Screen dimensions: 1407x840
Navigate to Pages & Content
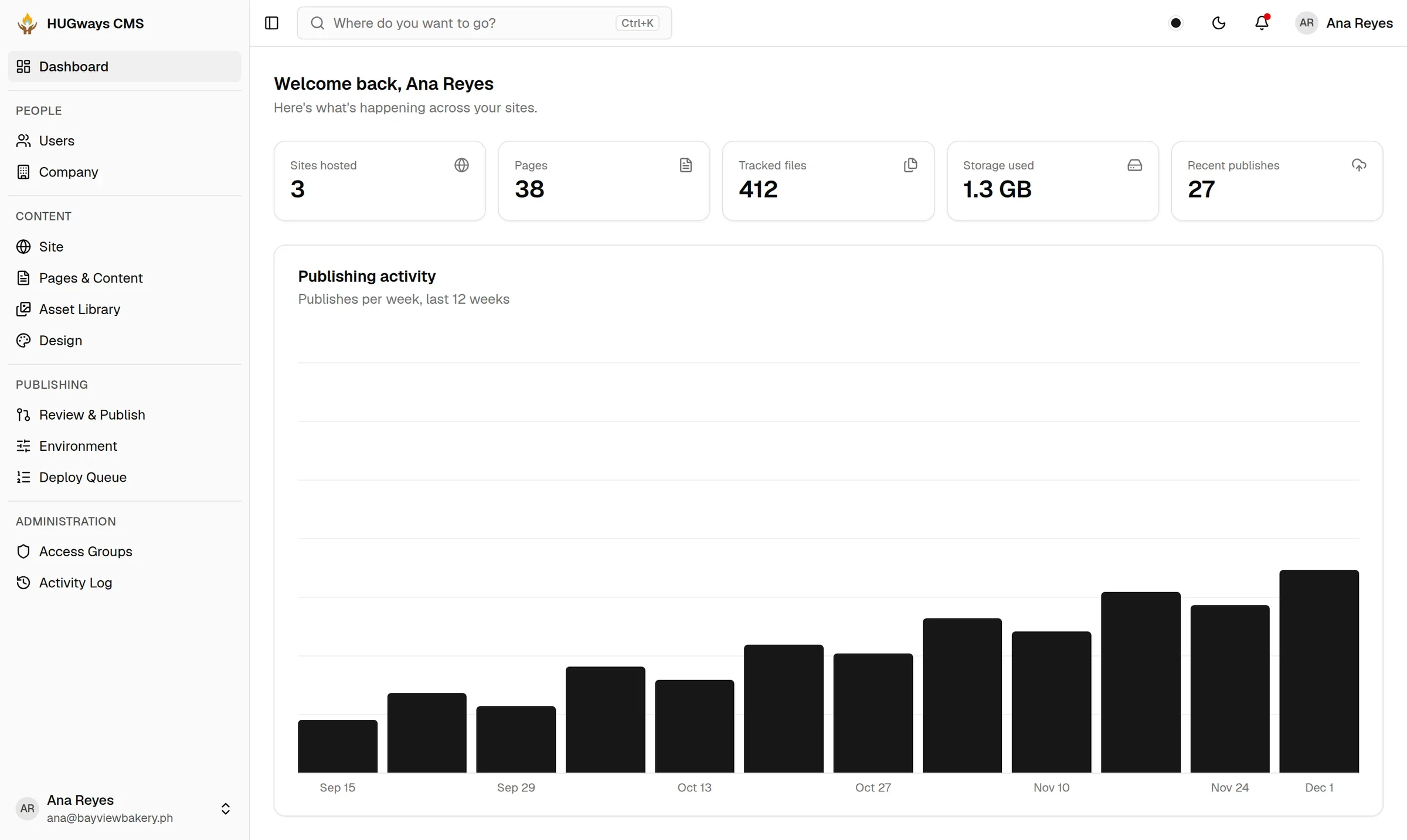click(x=124, y=278)
